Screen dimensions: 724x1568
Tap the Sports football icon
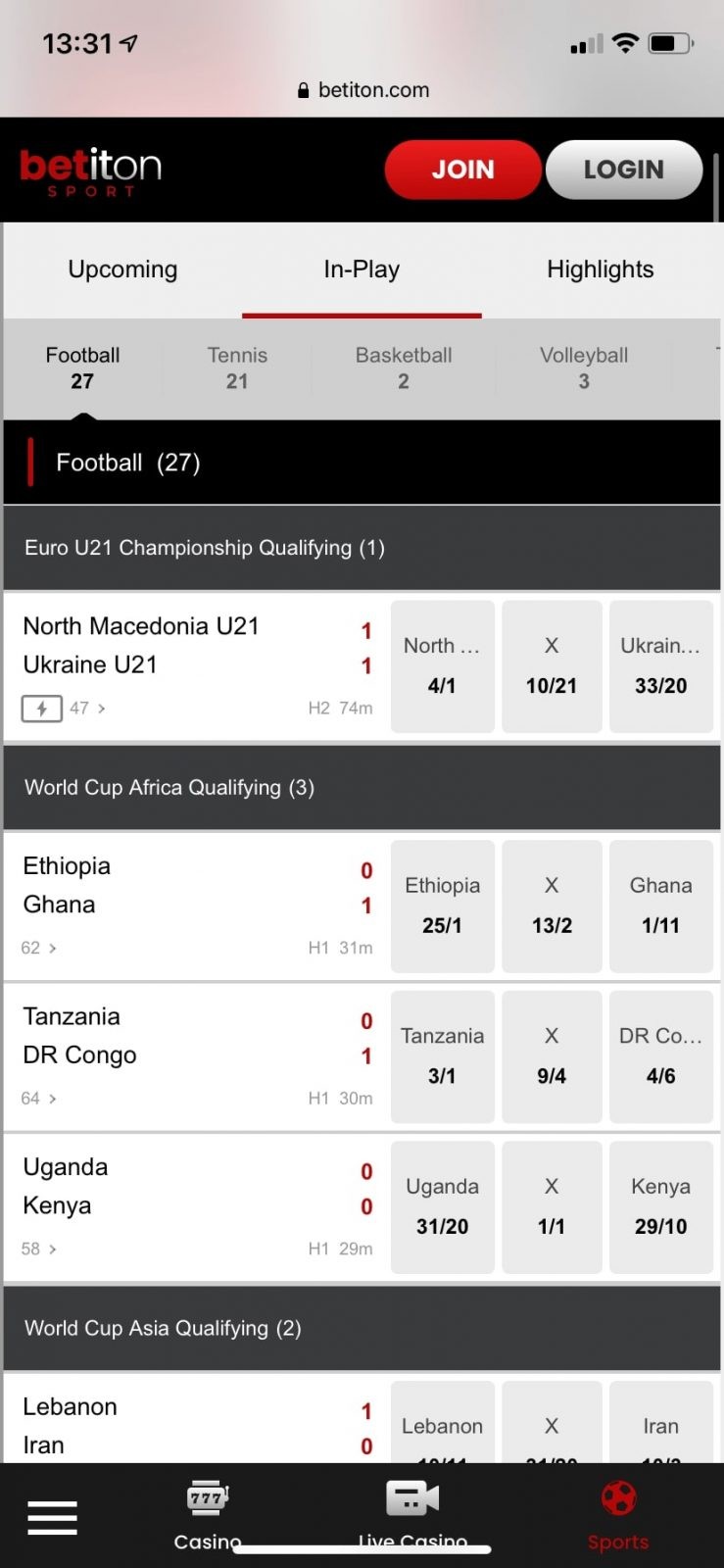pos(618,1499)
